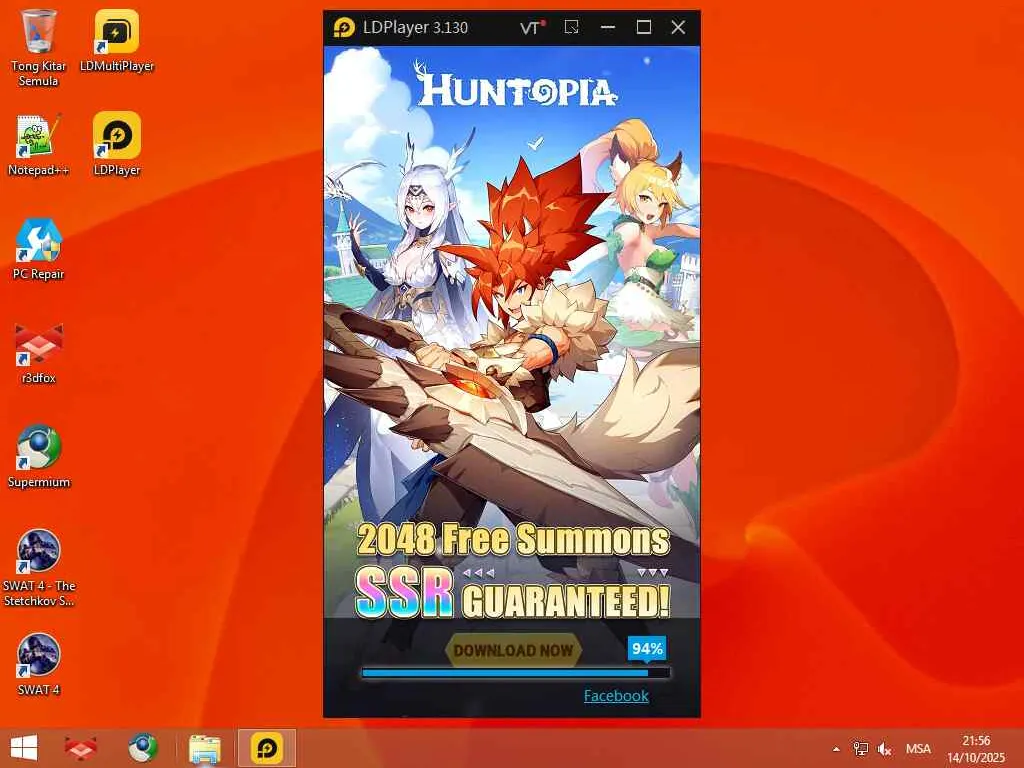Close the LDPlayer window

pos(678,27)
